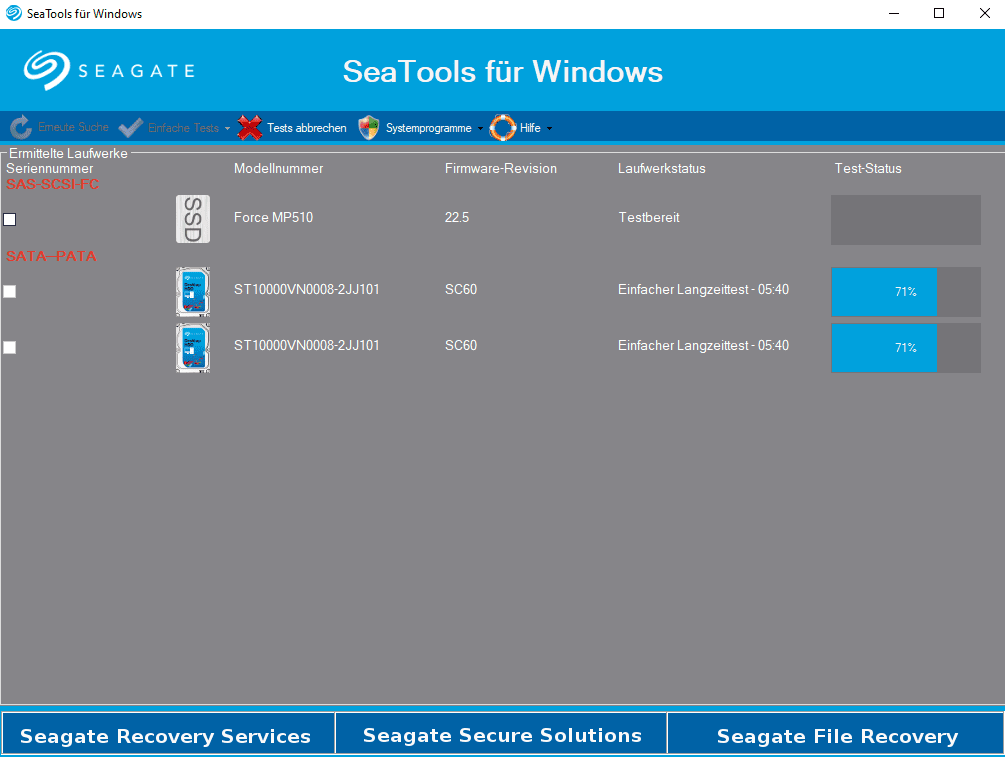
Task: Click the second SC60 firmware value
Action: pos(461,345)
